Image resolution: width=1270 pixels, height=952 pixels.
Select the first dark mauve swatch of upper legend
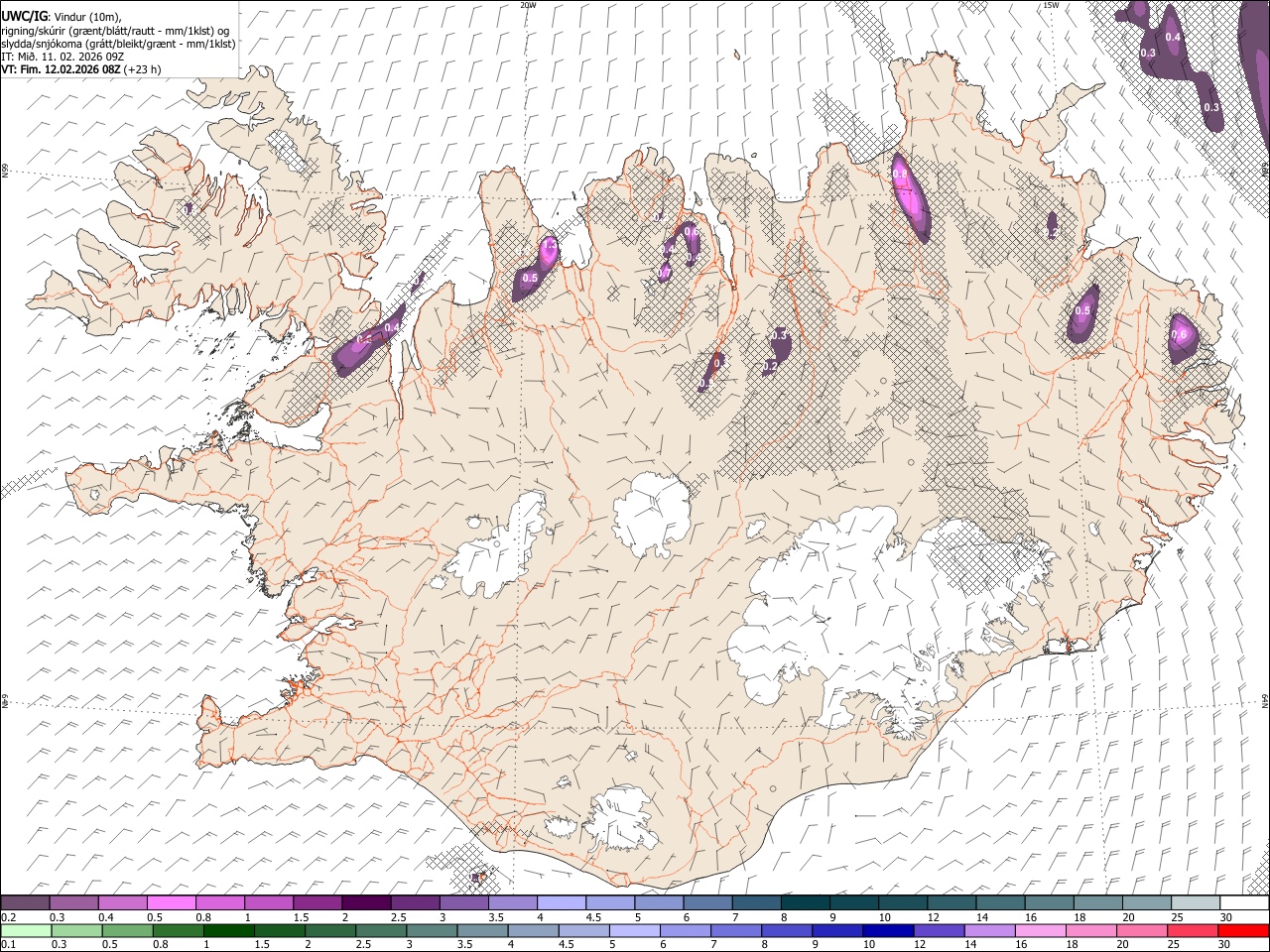tap(26, 903)
